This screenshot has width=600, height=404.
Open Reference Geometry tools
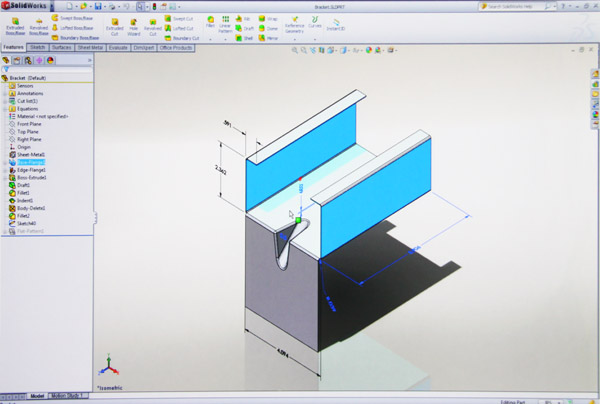coord(294,24)
